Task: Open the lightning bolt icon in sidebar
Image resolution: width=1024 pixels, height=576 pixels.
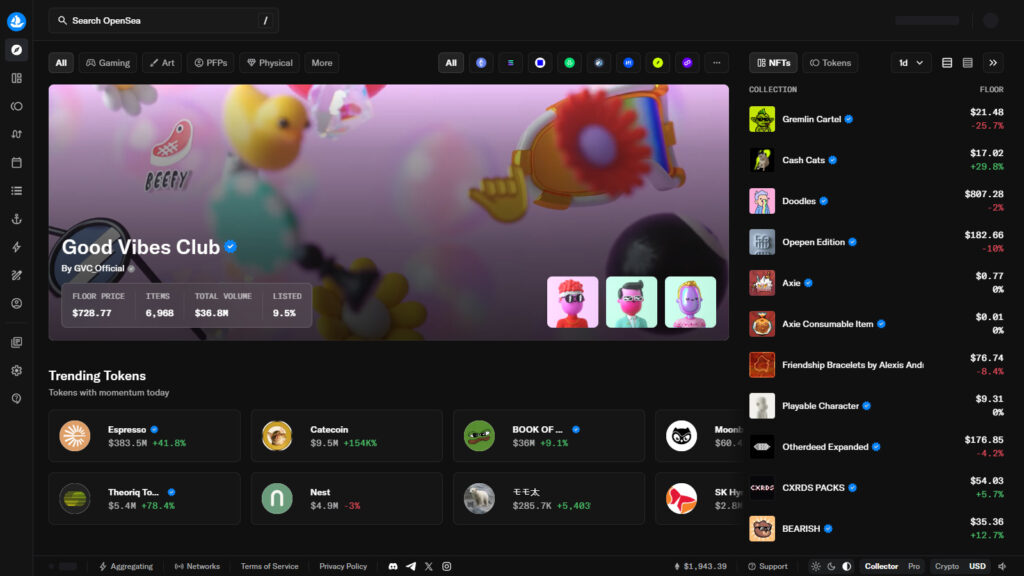Action: (x=16, y=247)
